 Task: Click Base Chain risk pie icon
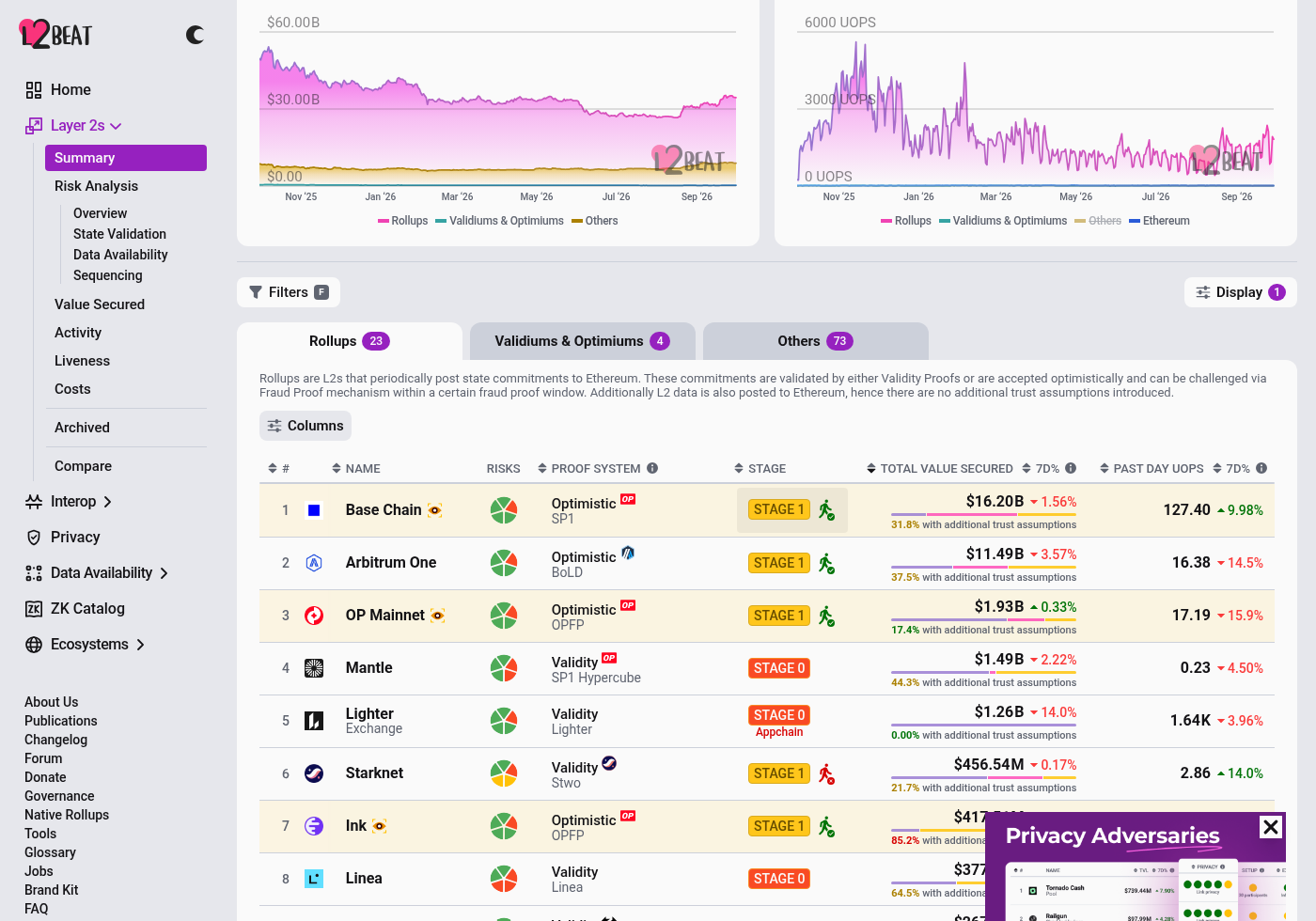click(504, 510)
